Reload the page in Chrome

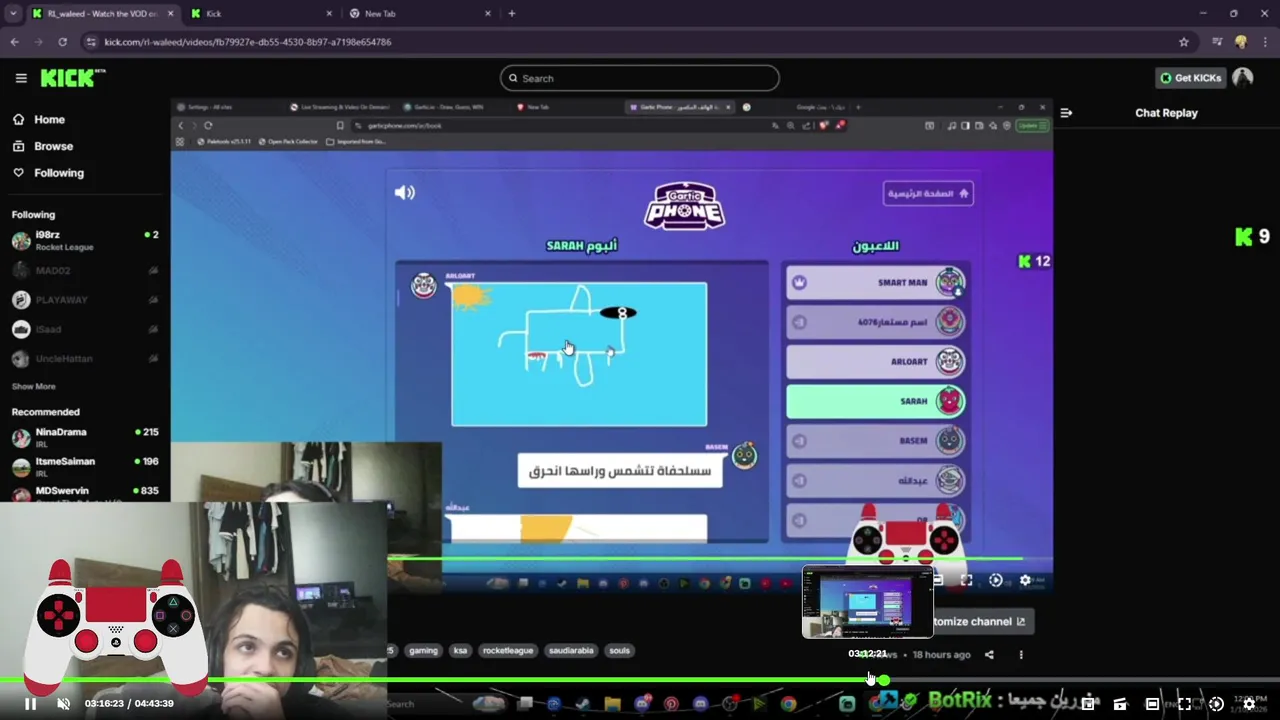click(x=62, y=42)
